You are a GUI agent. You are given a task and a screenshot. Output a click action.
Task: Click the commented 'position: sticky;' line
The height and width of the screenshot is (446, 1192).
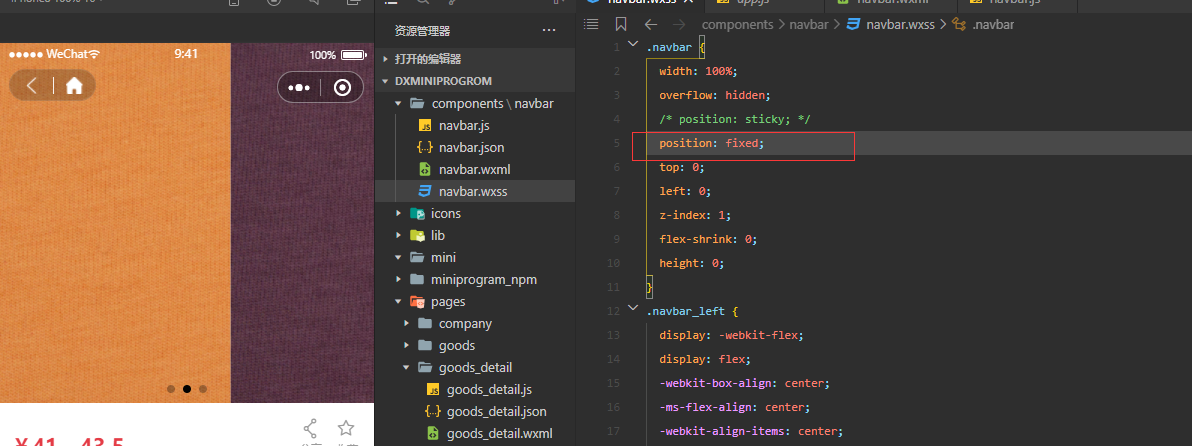[x=735, y=119]
